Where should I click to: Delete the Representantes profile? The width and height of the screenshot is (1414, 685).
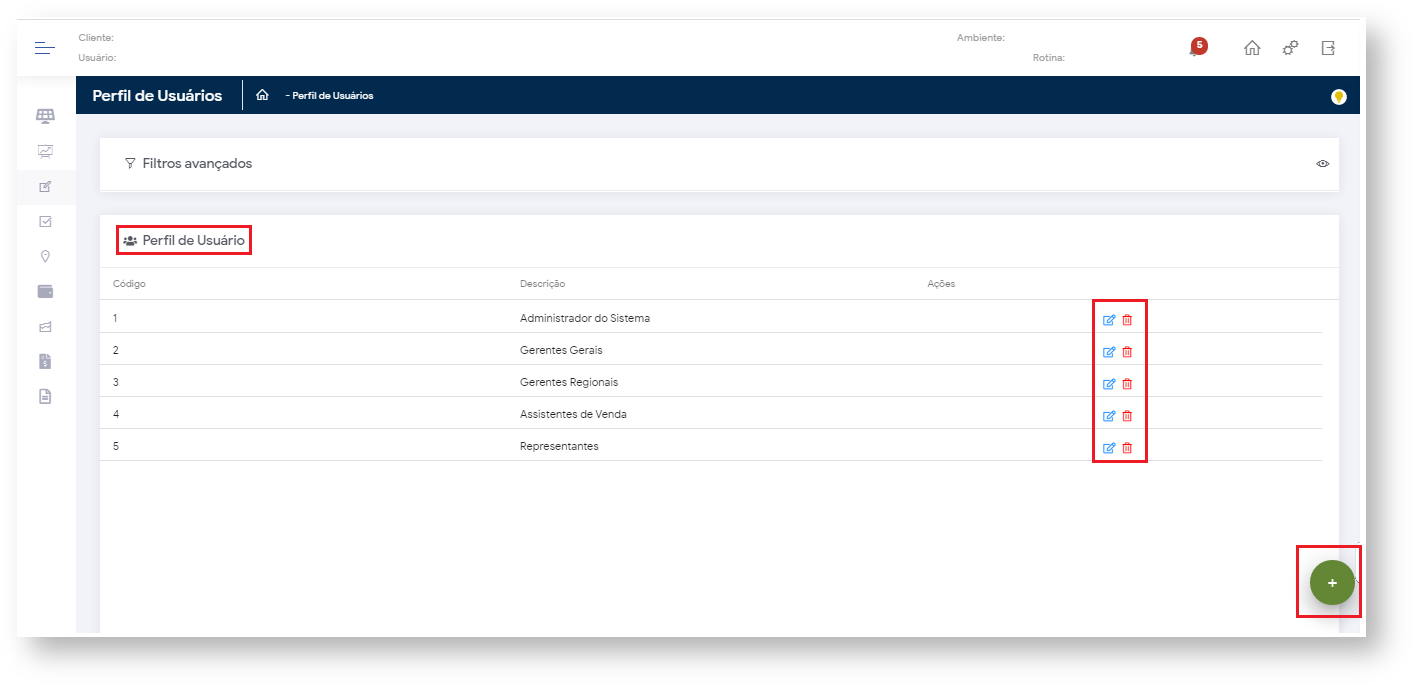[1127, 448]
